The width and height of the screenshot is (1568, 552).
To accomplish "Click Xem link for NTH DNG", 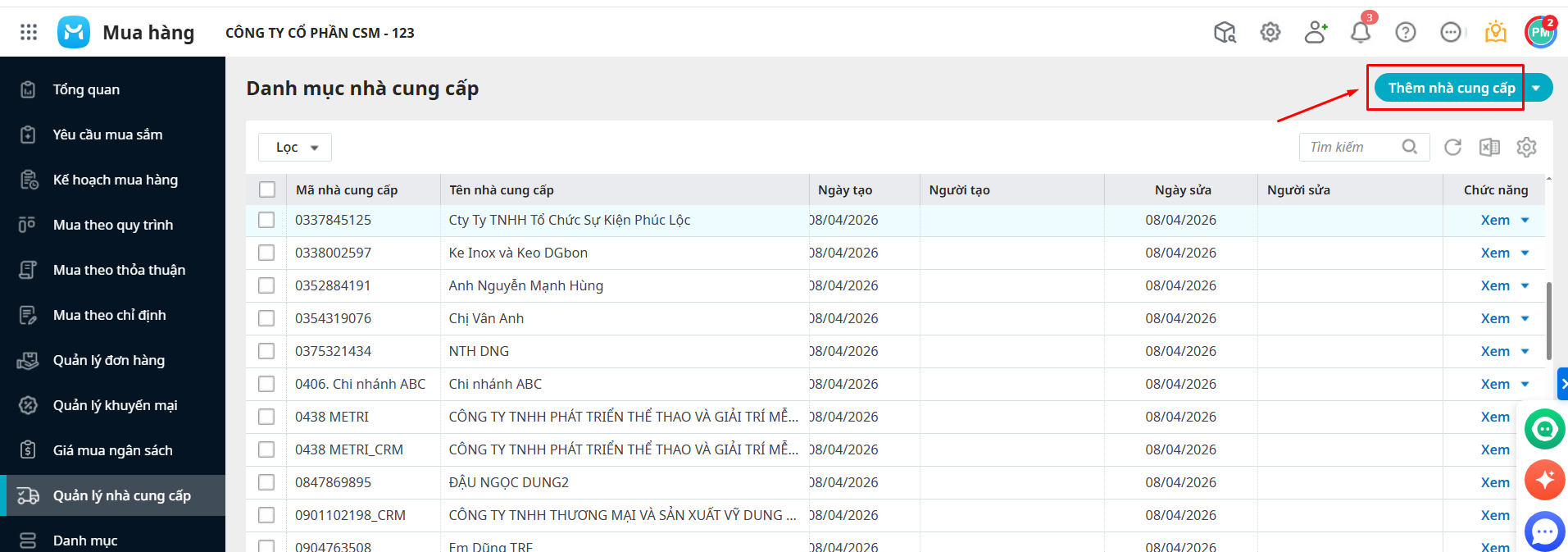I will 1494,351.
